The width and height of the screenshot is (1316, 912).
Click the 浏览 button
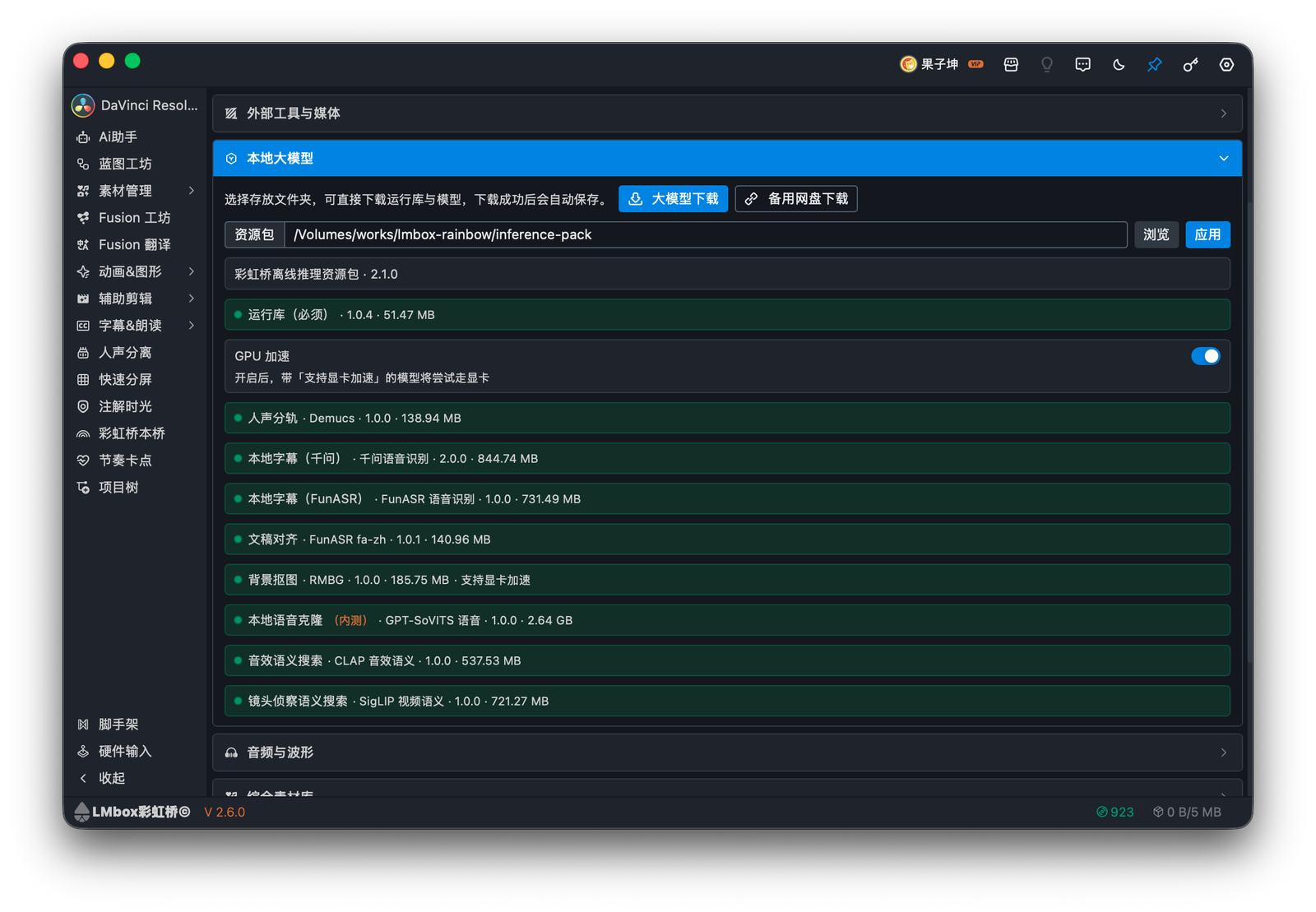1156,235
